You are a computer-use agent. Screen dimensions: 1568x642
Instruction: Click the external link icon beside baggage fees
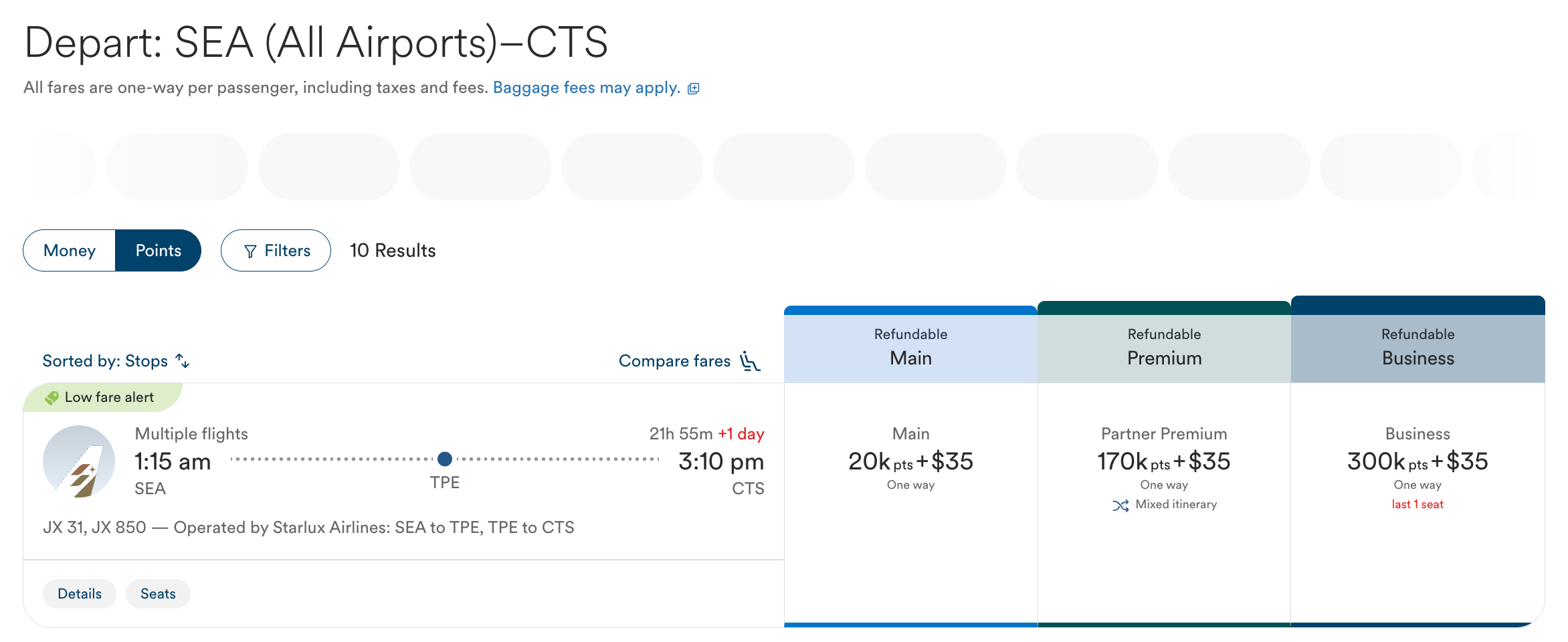(694, 88)
